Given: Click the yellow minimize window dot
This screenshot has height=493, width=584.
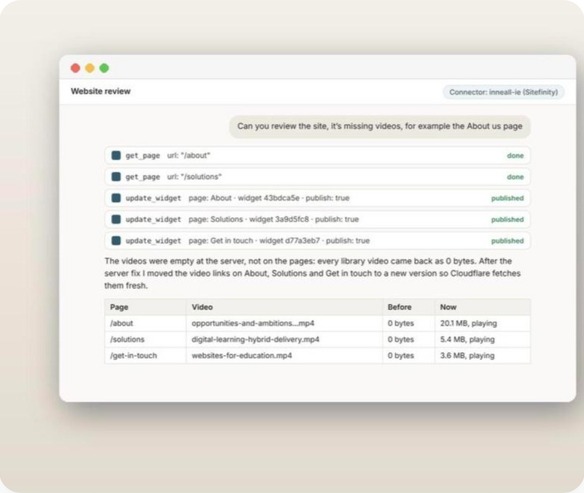Looking at the screenshot, I should point(90,68).
